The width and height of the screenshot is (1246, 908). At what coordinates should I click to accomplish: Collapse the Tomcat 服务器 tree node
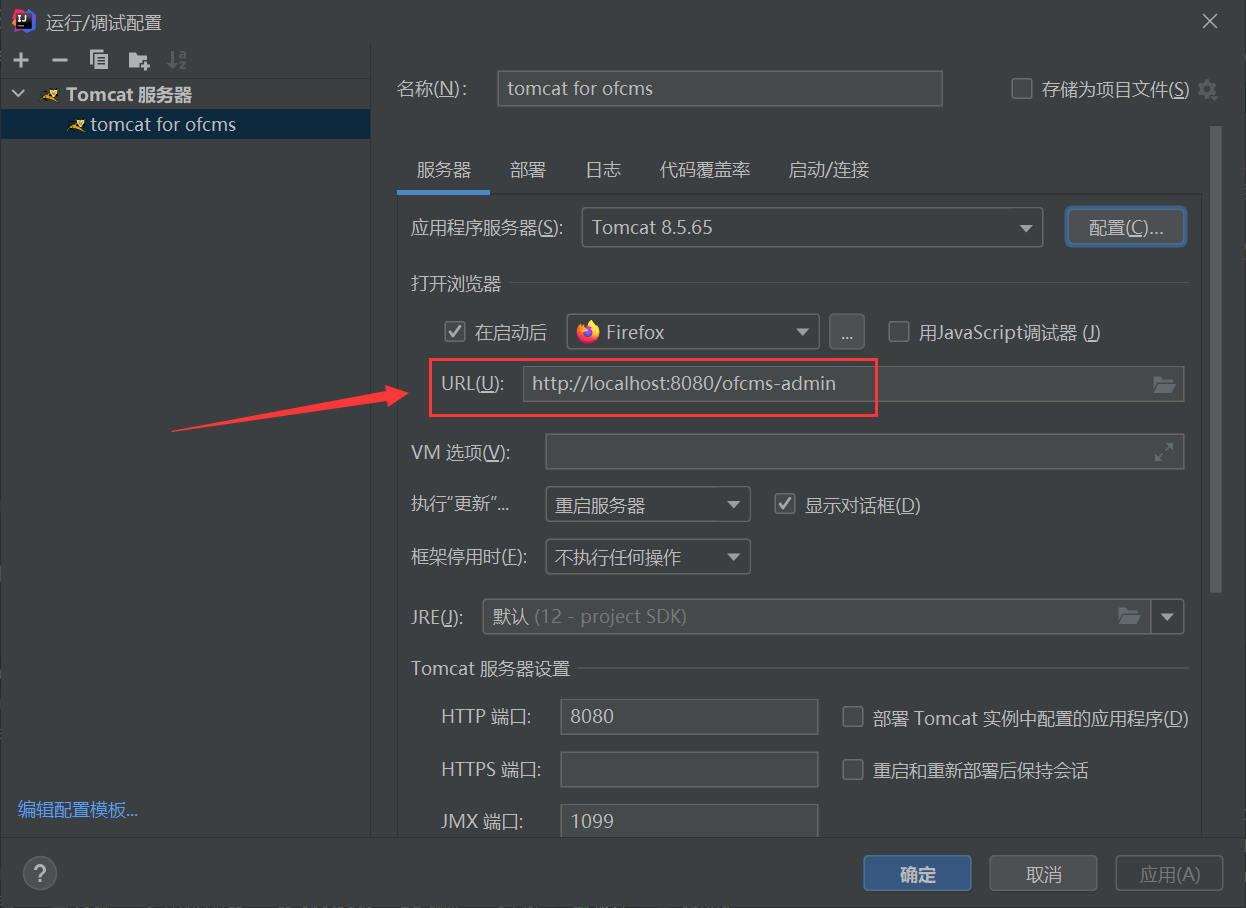click(x=18, y=94)
